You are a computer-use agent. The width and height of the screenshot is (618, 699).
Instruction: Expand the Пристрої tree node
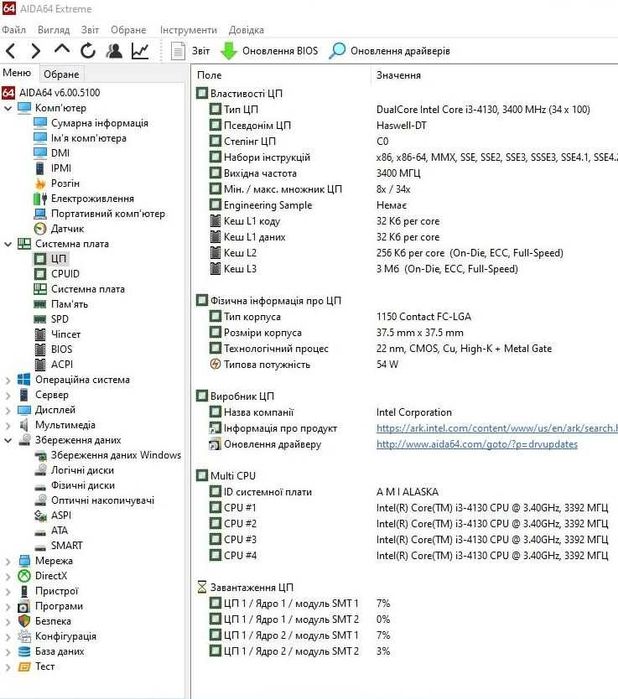tap(8, 592)
